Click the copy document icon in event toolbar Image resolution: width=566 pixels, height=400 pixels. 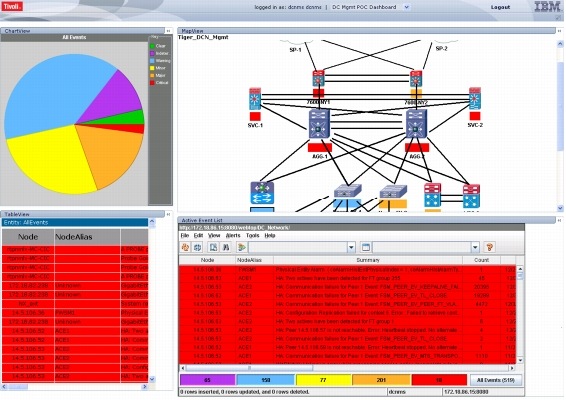(x=214, y=247)
